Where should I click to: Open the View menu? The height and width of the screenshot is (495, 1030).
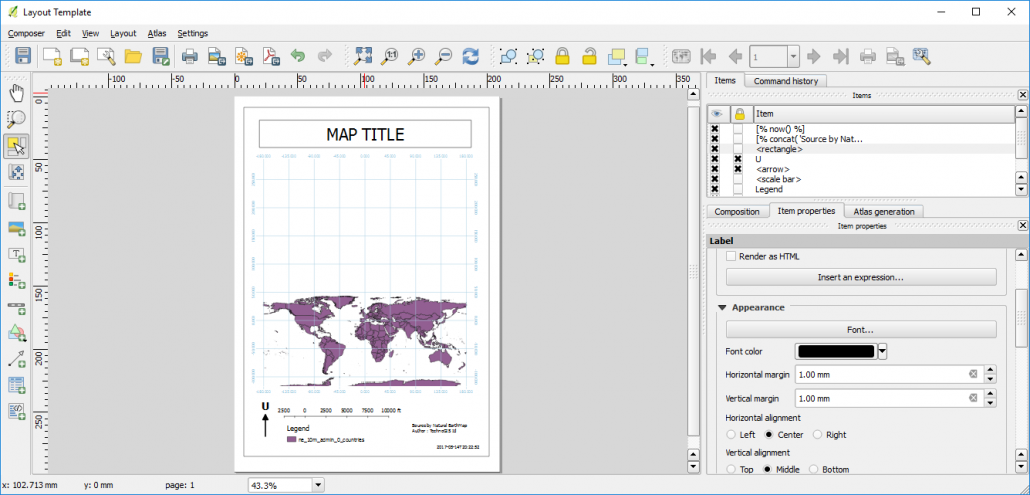pos(91,33)
